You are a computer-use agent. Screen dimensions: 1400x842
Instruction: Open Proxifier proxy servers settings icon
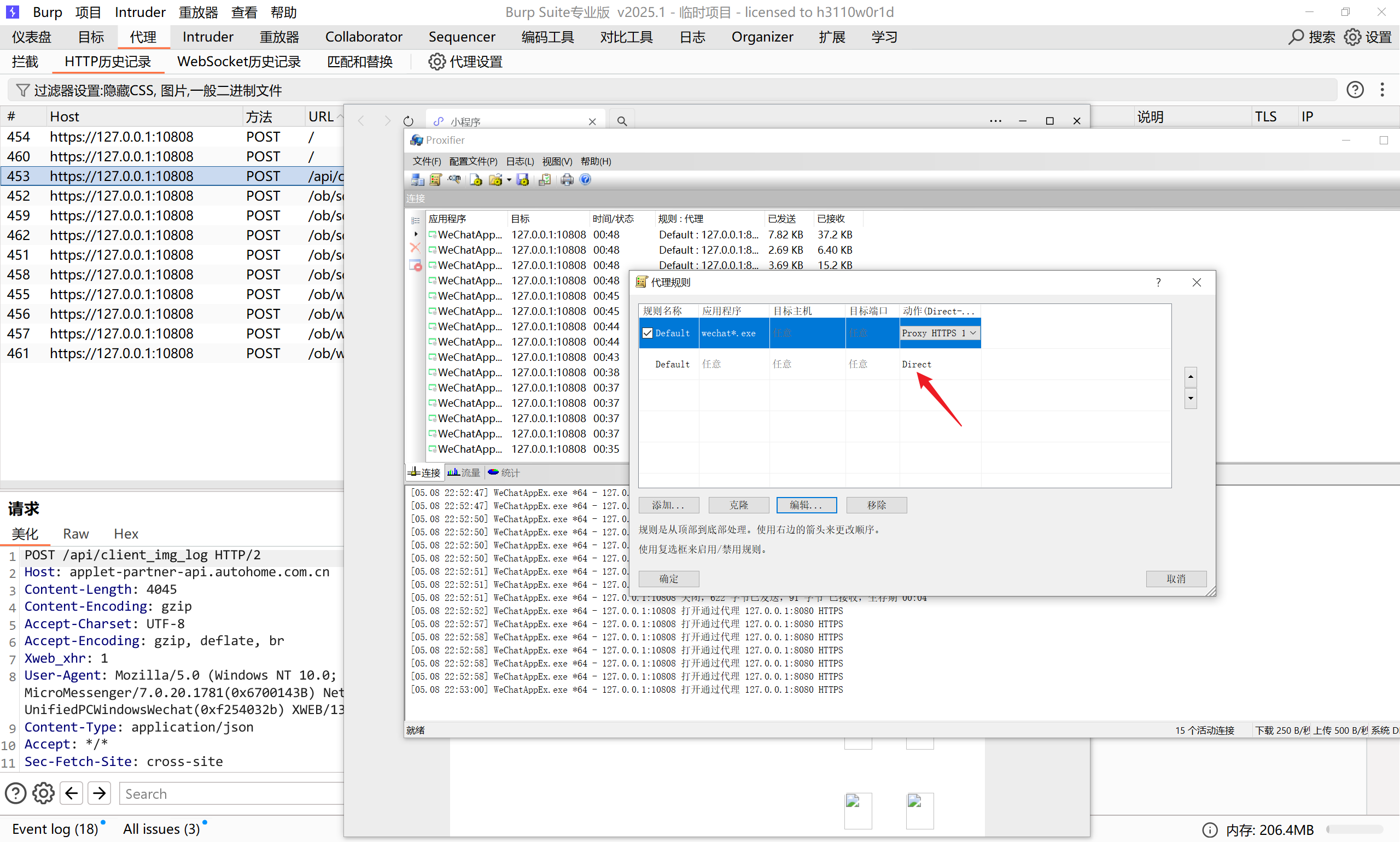click(x=418, y=180)
